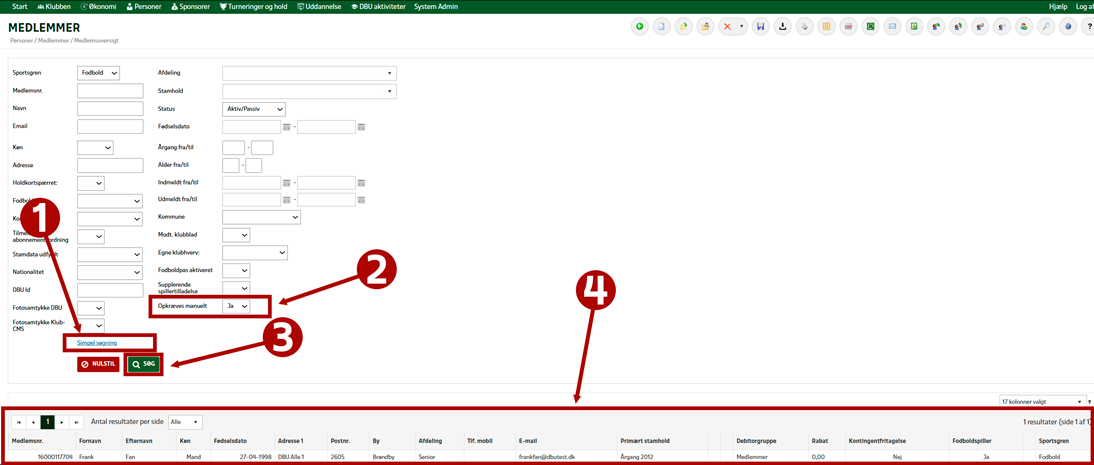Viewport: 1094px width, 465px height.
Task: Click the envelope email icon in toolbar
Action: click(x=893, y=27)
